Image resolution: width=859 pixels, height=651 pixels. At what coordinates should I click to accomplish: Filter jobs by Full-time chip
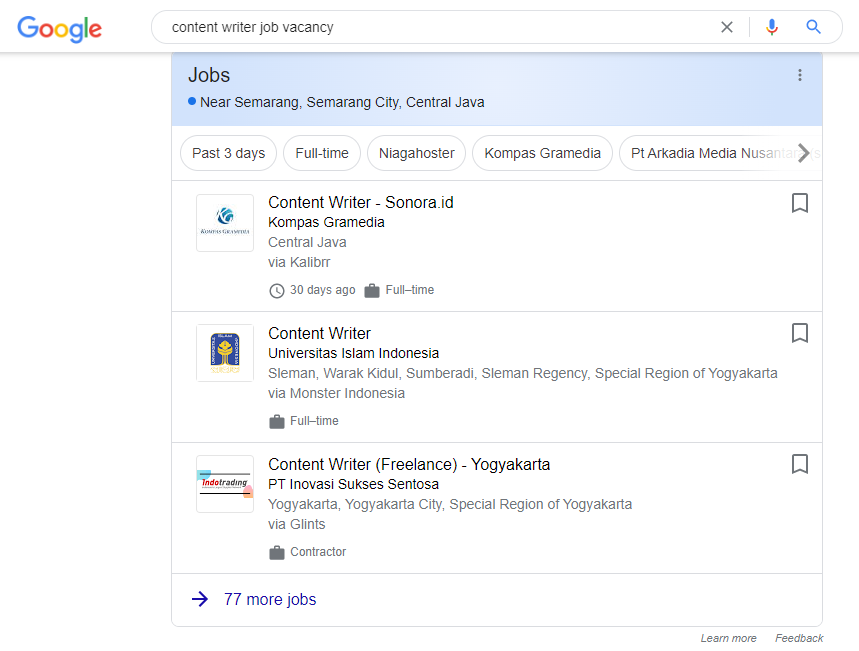(x=322, y=153)
